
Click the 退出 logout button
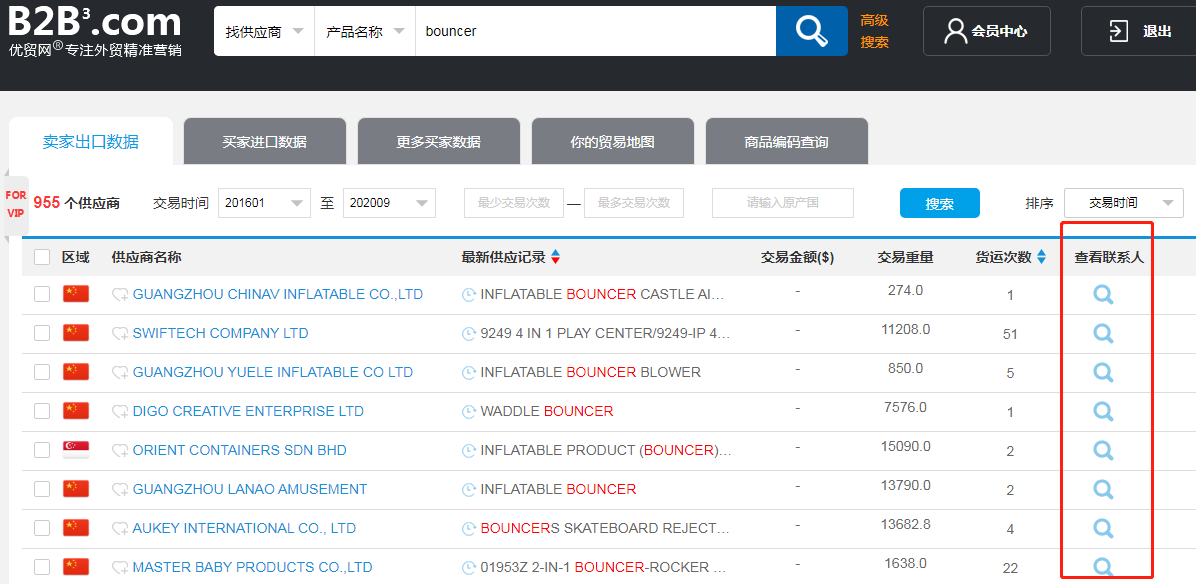pos(1140,31)
